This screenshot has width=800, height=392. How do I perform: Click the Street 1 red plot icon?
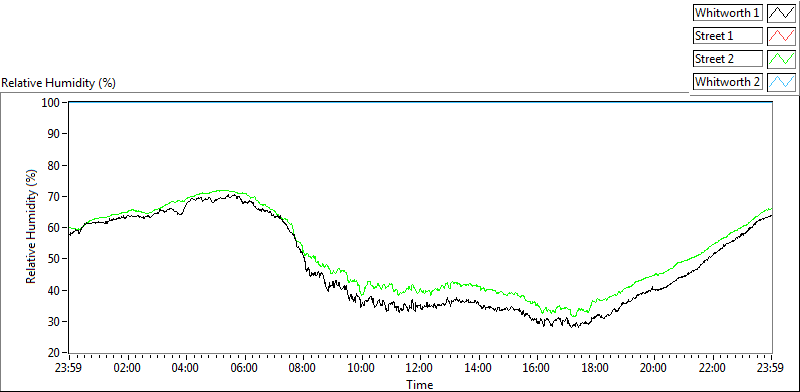click(x=781, y=35)
